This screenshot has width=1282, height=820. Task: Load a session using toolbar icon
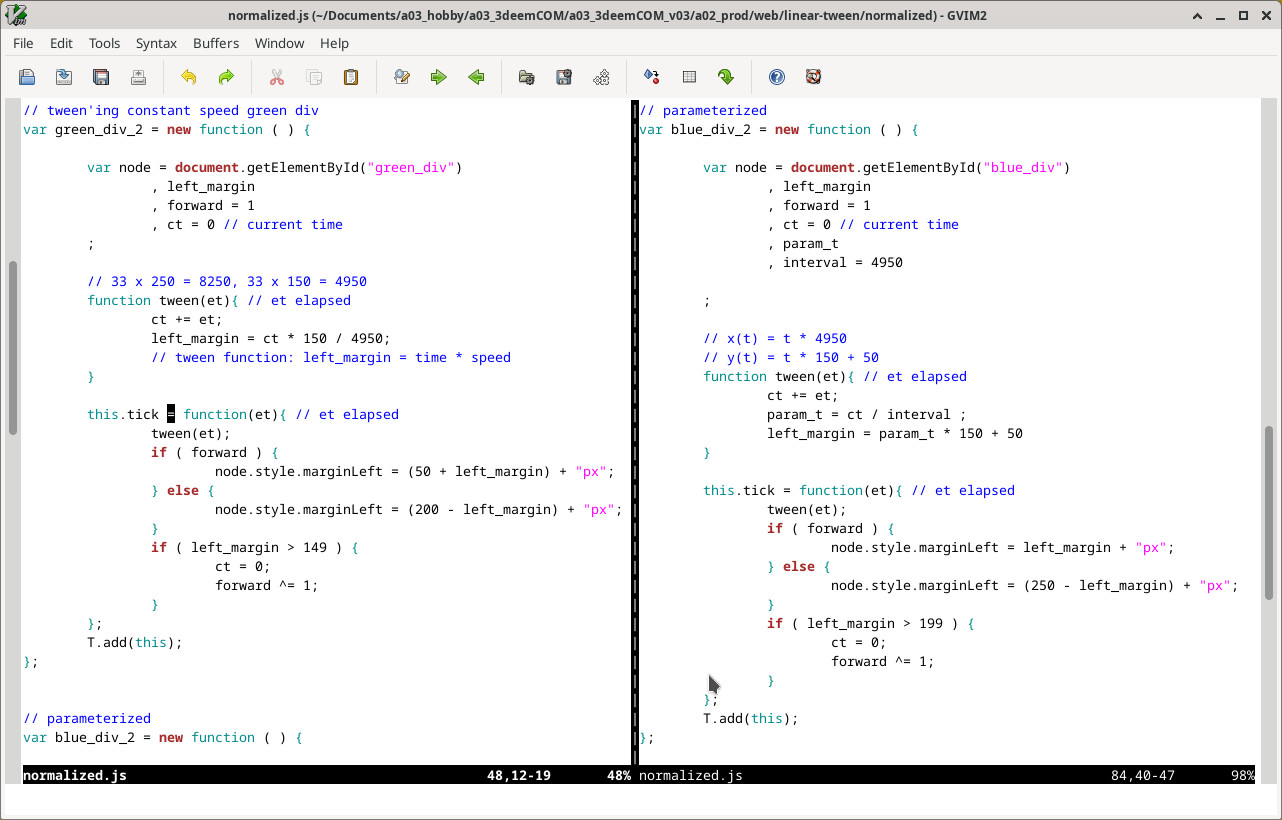[526, 77]
